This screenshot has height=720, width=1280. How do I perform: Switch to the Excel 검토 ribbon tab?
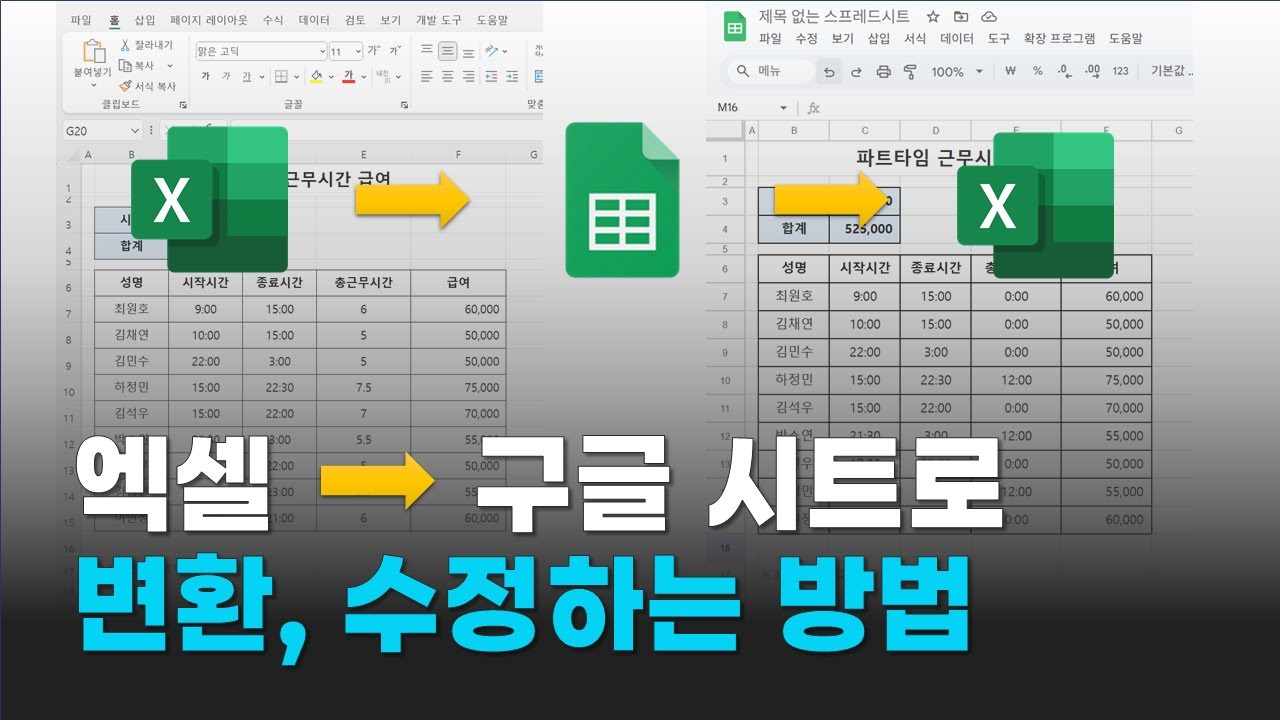click(354, 19)
